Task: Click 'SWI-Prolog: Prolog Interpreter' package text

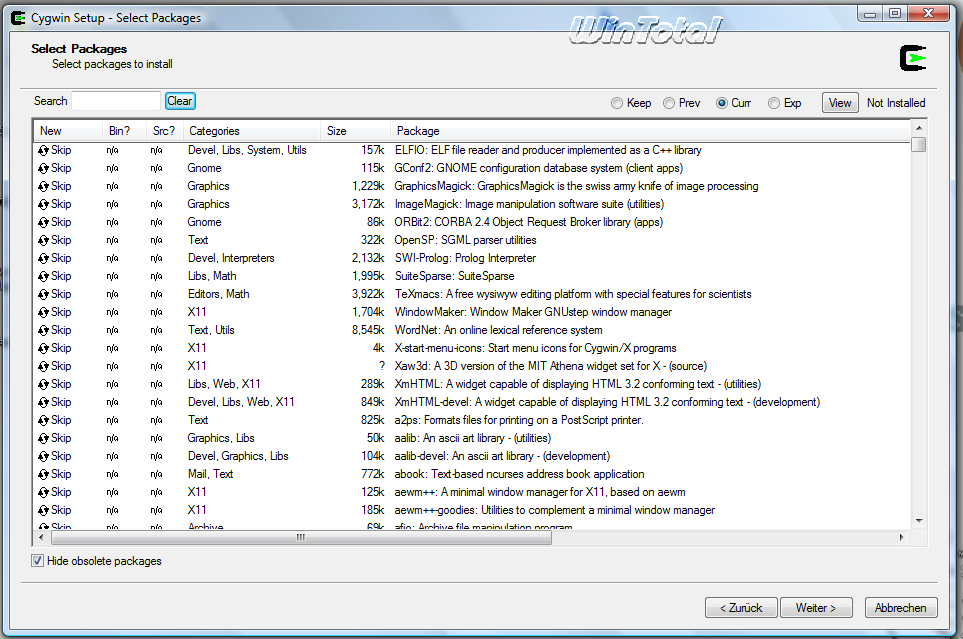Action: tap(465, 259)
